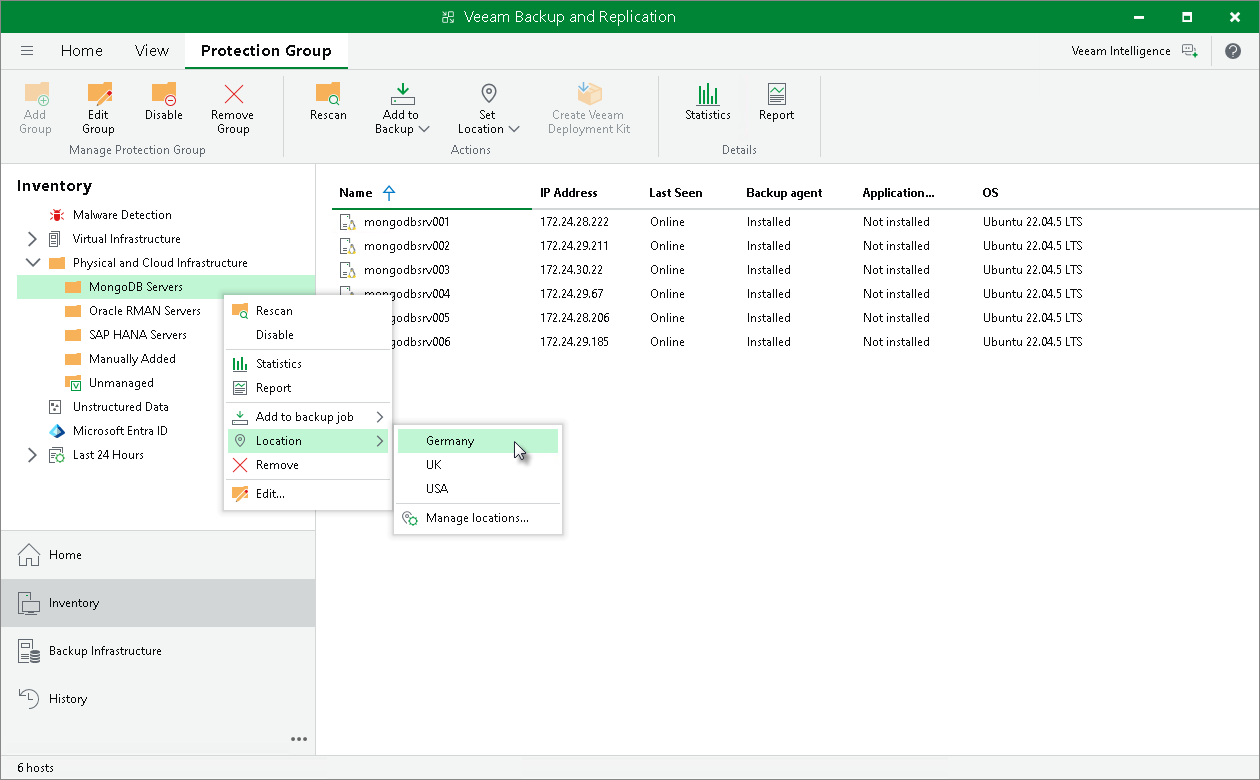Choose Disable in the context menu
Viewport: 1260px width, 780px height.
(308, 335)
